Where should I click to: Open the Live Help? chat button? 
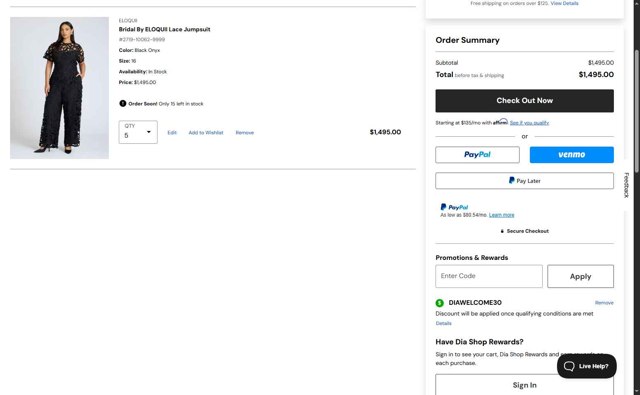tap(587, 366)
